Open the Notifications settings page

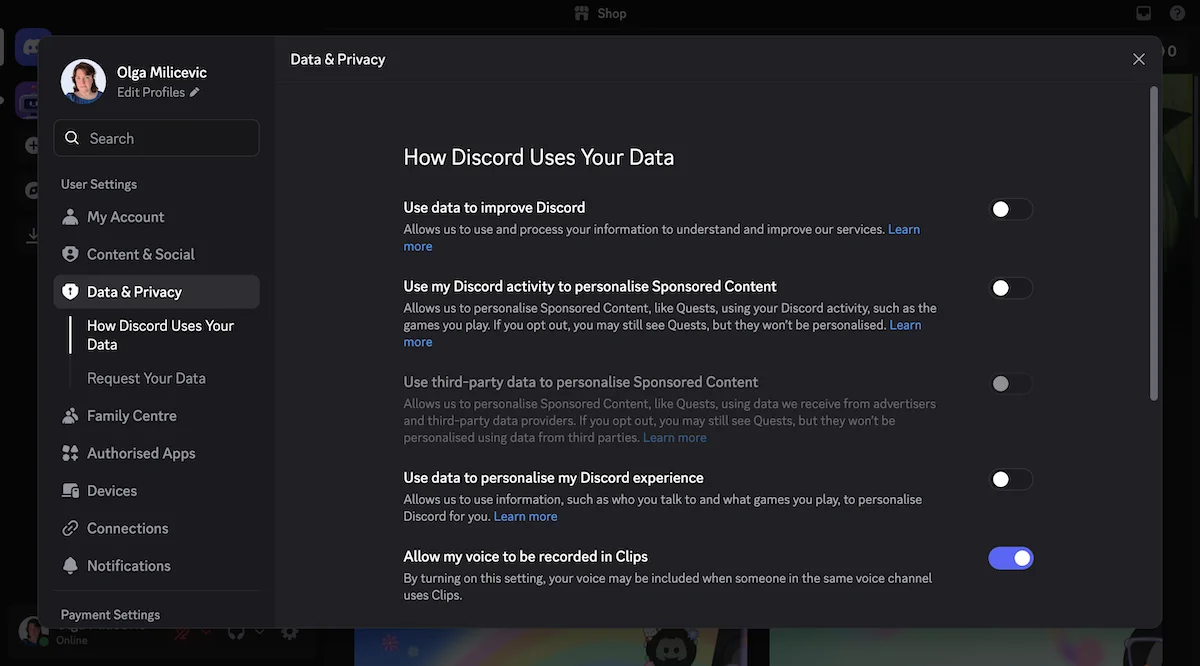click(x=157, y=566)
